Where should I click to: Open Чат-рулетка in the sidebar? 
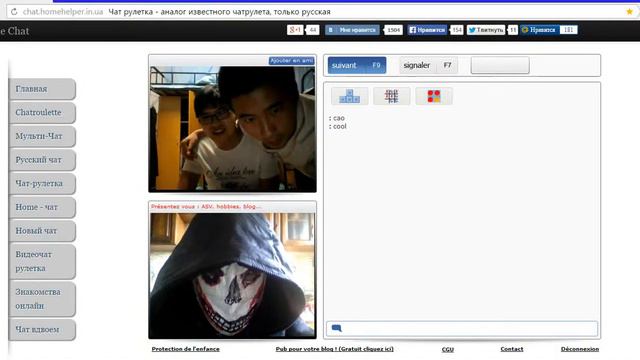point(42,184)
